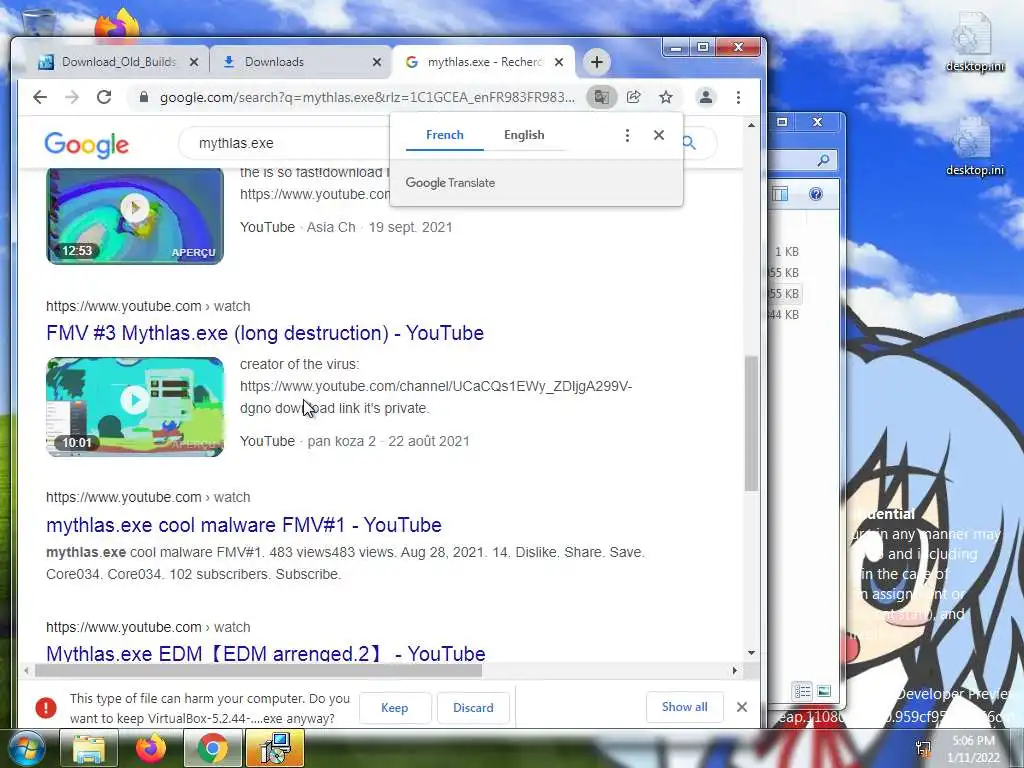Close the Google Translate popup
Viewport: 1024px width, 768px height.
click(x=659, y=135)
